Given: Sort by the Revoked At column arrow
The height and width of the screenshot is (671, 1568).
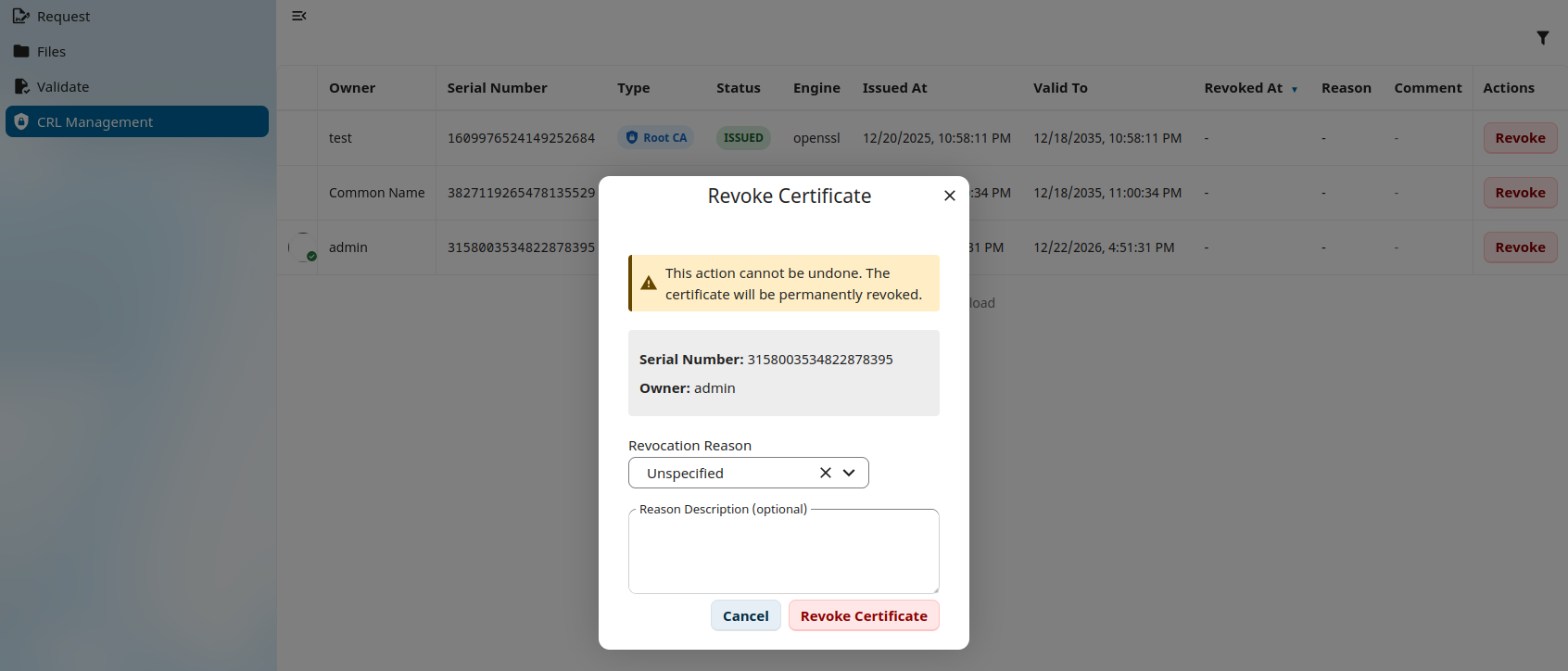Looking at the screenshot, I should 1294,89.
